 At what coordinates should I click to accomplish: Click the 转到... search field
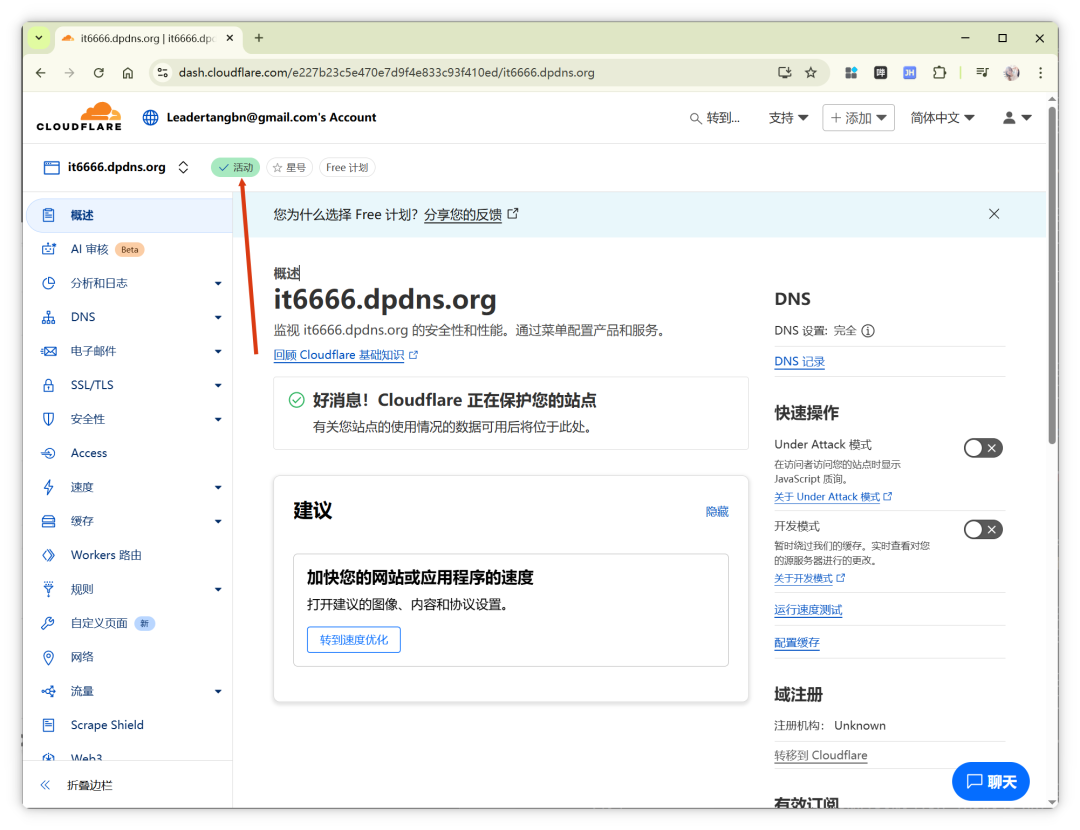click(x=715, y=118)
